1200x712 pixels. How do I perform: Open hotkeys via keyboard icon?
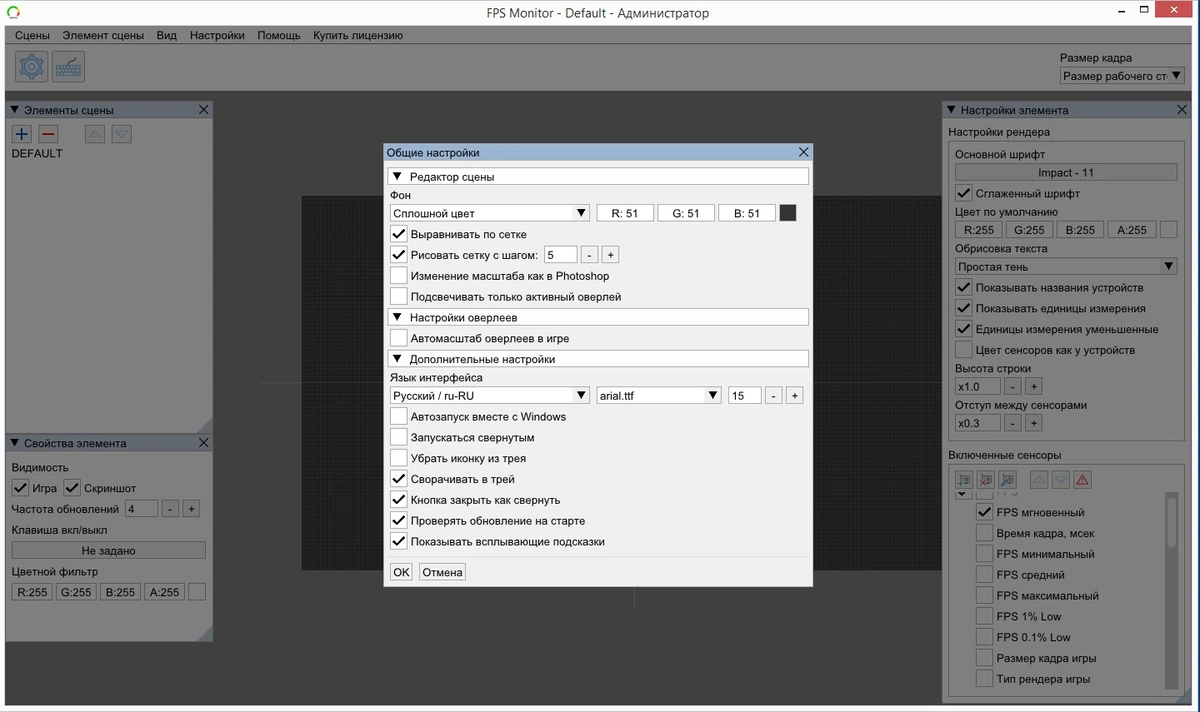coord(69,67)
